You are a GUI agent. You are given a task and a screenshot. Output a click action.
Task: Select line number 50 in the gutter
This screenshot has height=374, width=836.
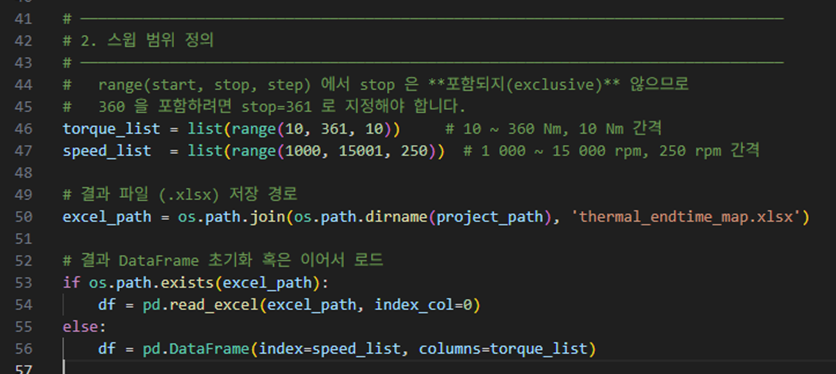(x=22, y=217)
